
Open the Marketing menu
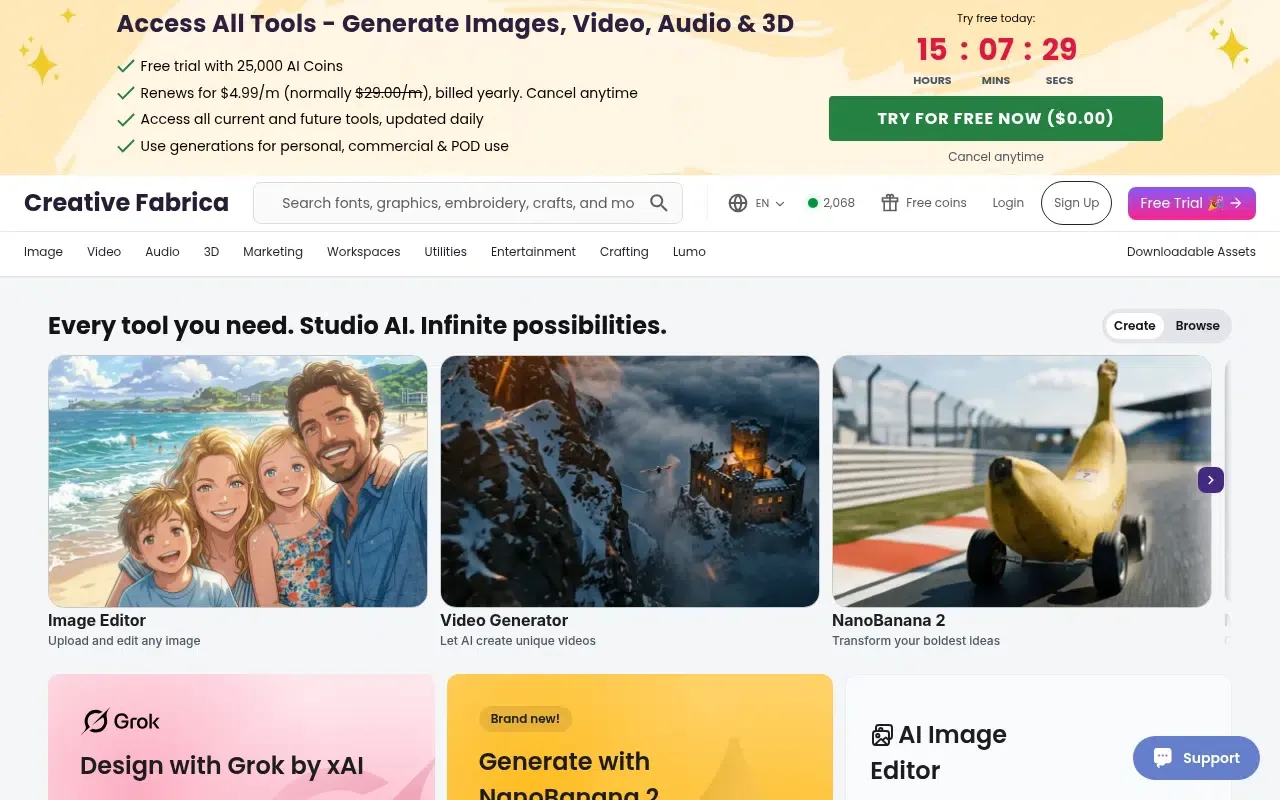[x=273, y=252]
